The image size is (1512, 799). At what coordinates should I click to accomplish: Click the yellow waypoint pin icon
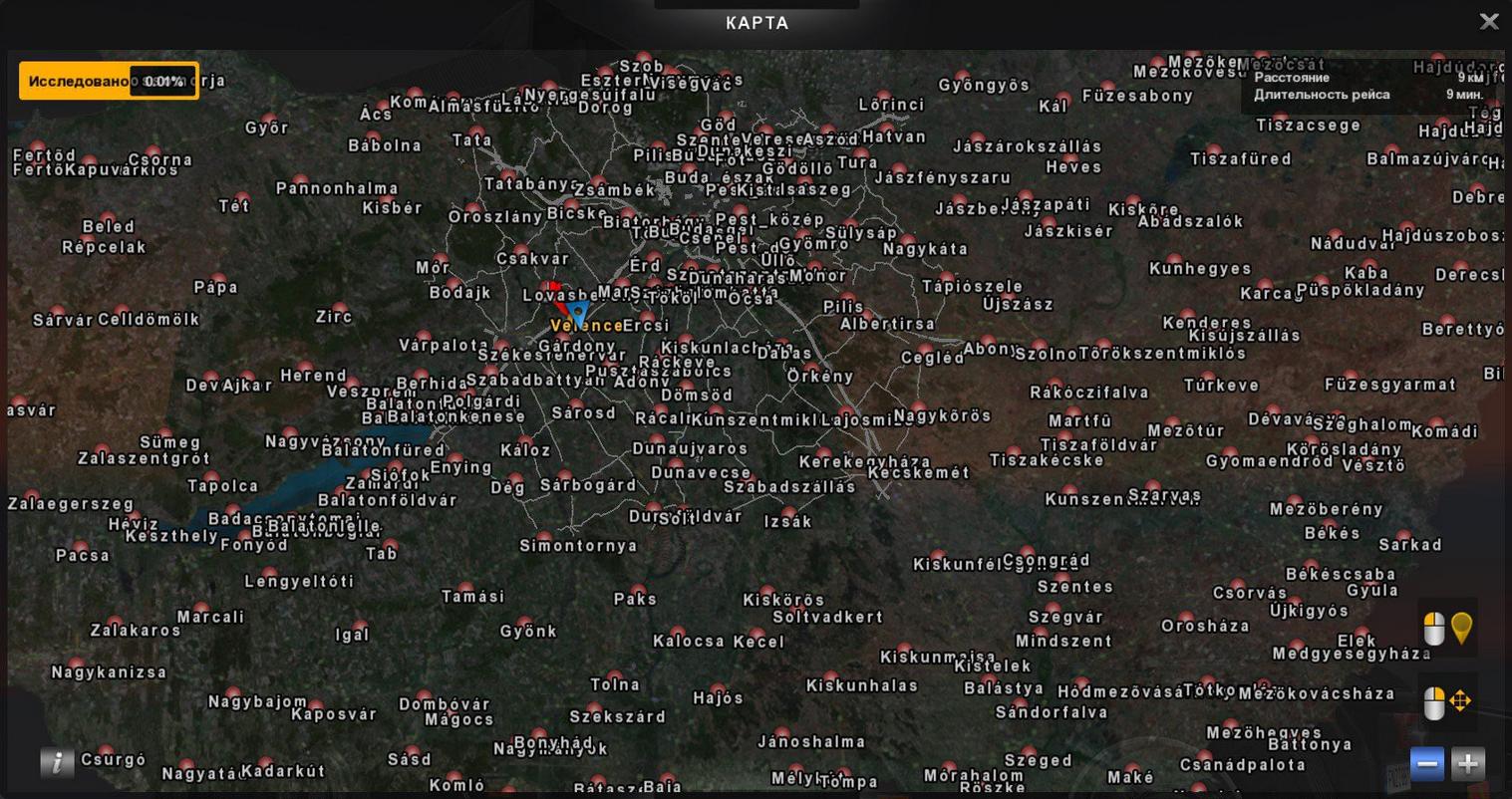click(1461, 629)
